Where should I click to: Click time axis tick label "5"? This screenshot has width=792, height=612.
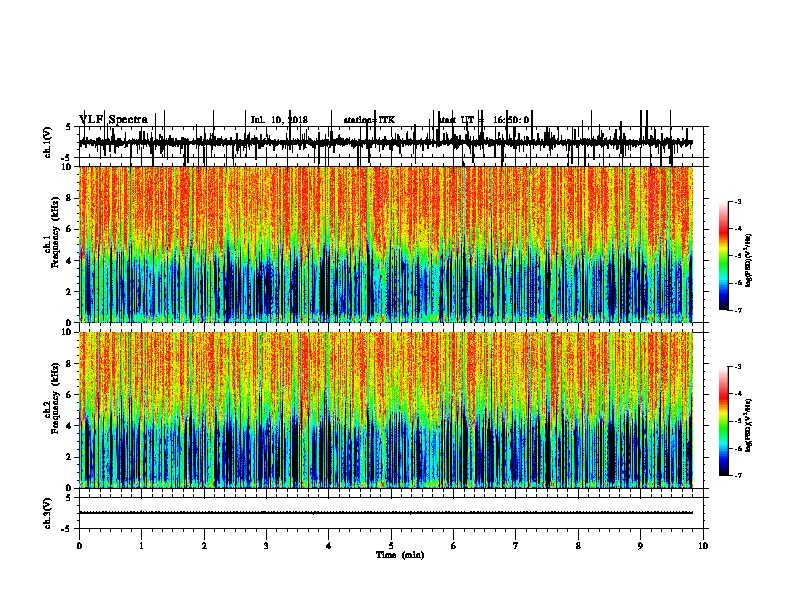click(391, 546)
